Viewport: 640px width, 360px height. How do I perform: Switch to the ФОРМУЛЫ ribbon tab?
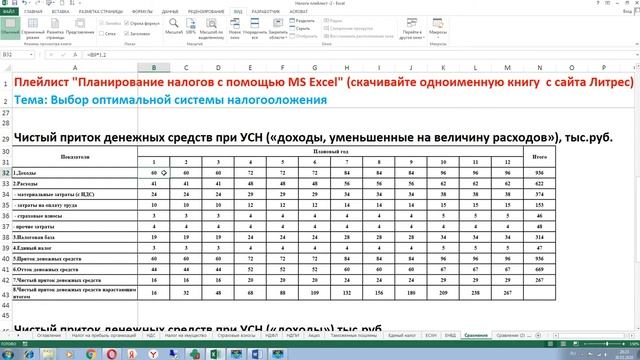142,11
